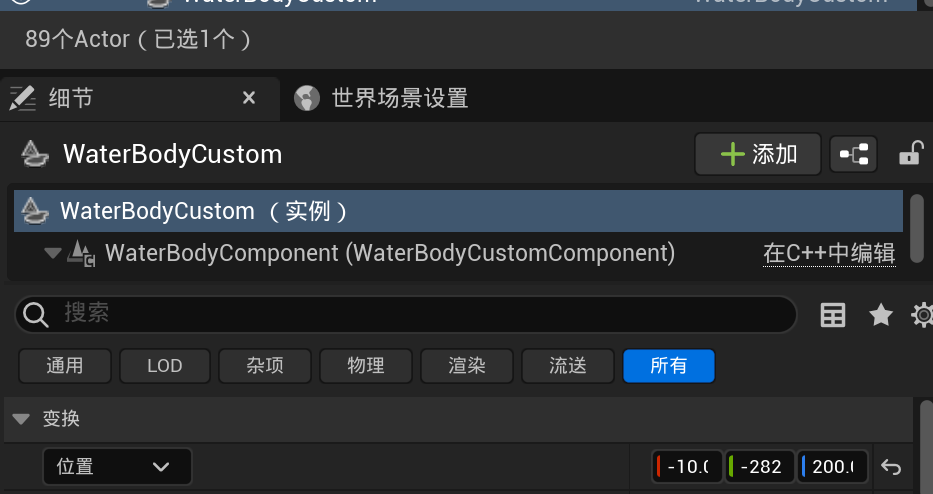Click the WaterBodyCustom actor icon in header
Viewport: 933px width, 494px height.
[x=35, y=154]
